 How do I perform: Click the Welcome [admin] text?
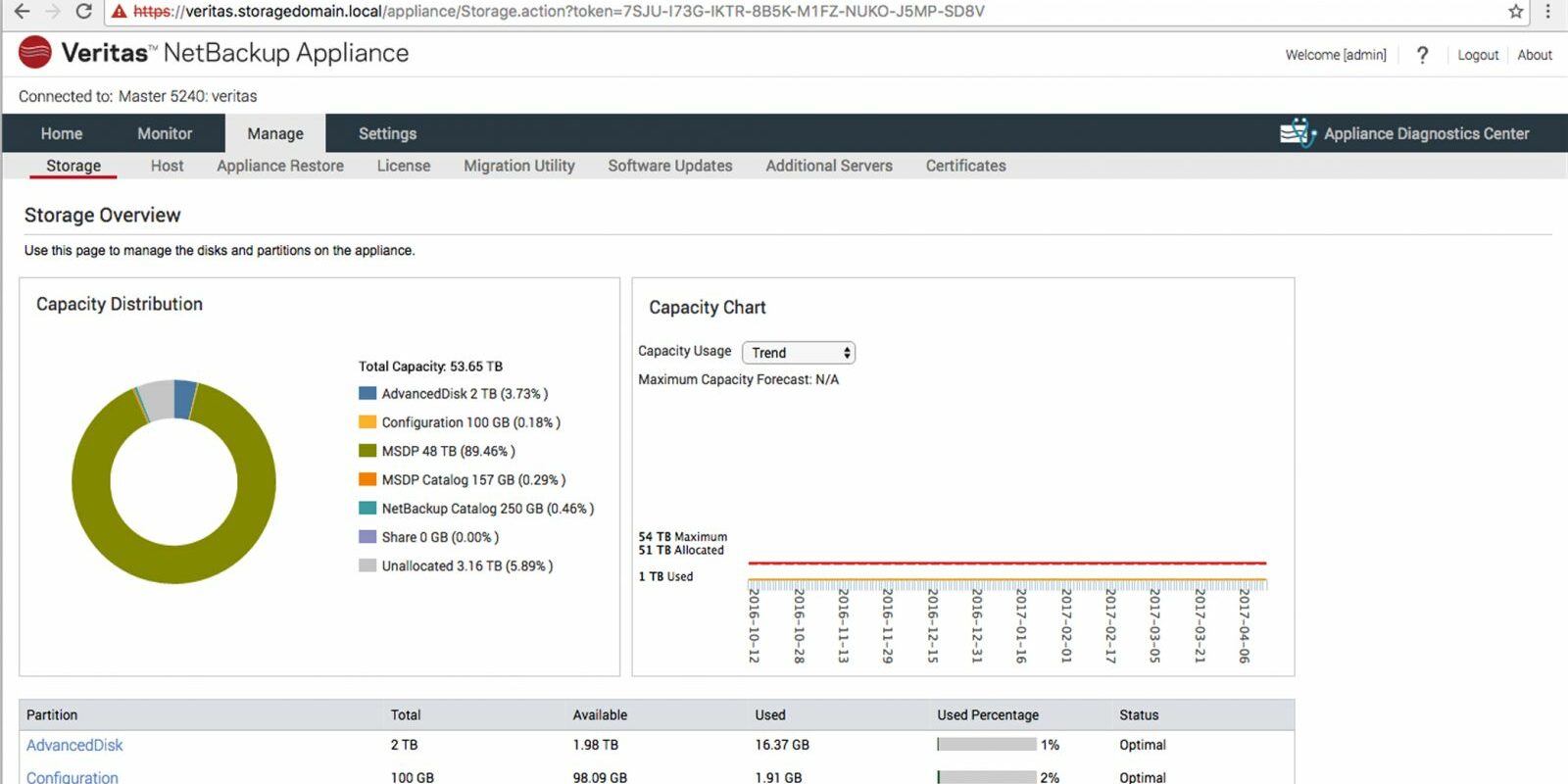point(1336,55)
